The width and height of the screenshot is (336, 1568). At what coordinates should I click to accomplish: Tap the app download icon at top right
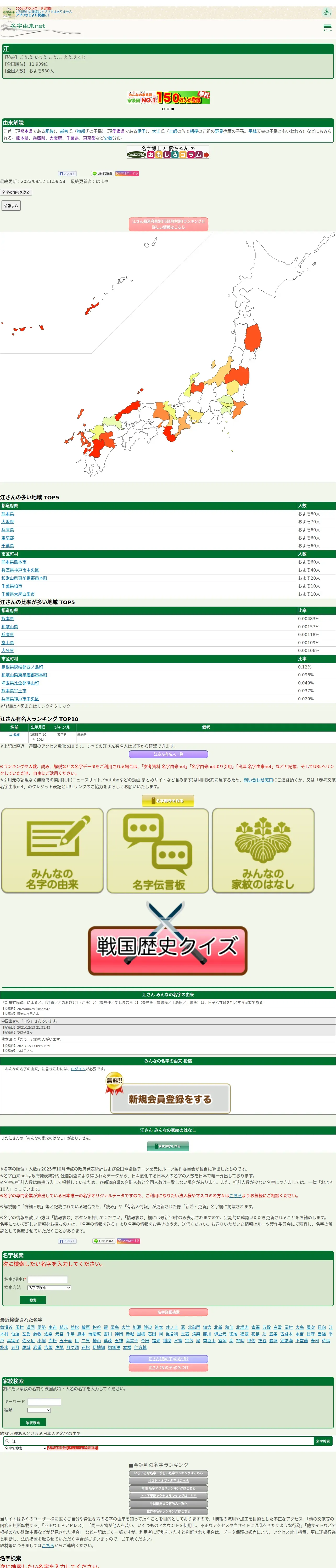(327, 11)
